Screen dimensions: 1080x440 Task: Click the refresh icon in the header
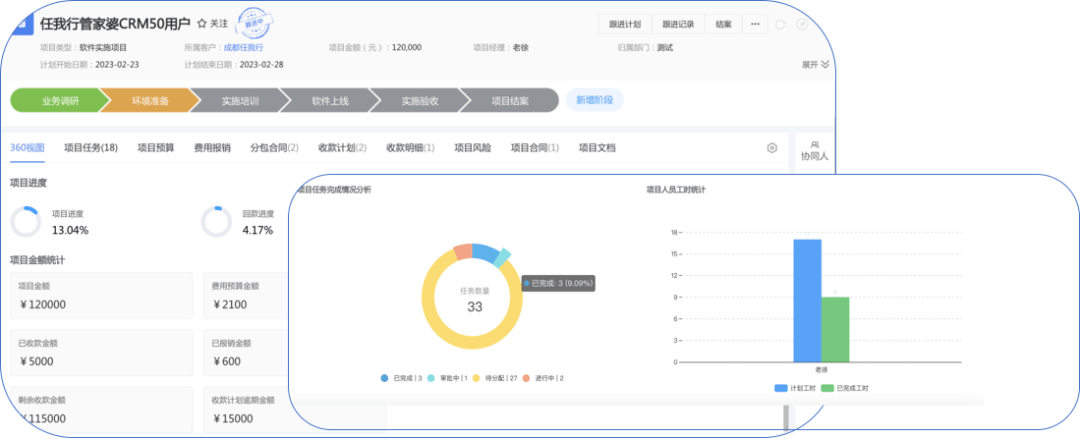click(780, 24)
